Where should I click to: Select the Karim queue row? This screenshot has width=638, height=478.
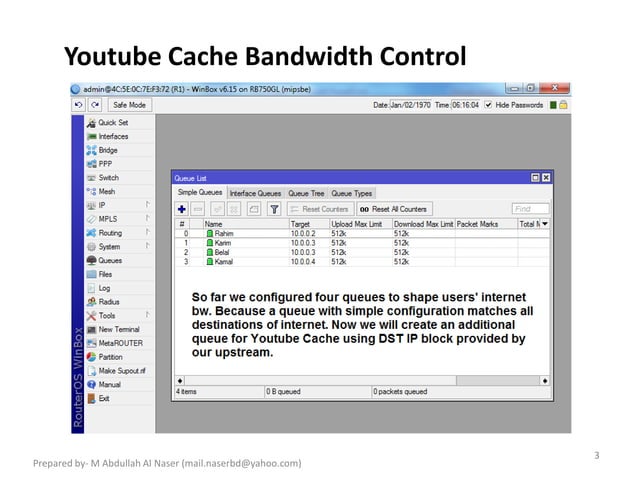tap(362, 243)
